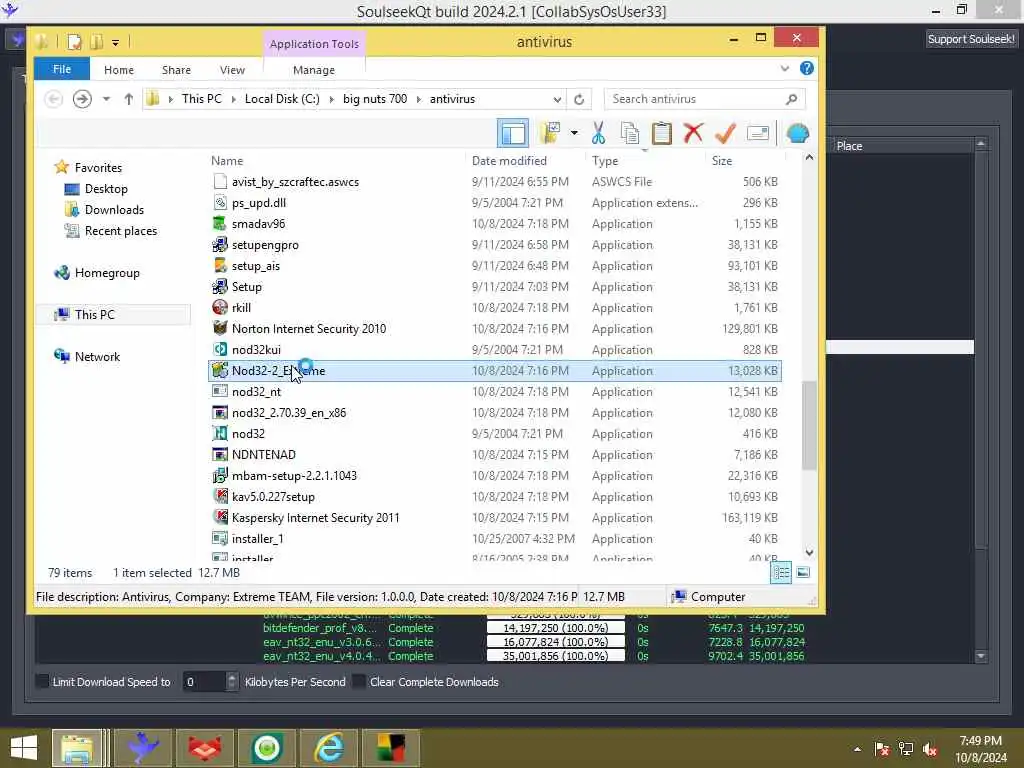Show hidden tray icons arrow
1024x768 pixels.
857,749
